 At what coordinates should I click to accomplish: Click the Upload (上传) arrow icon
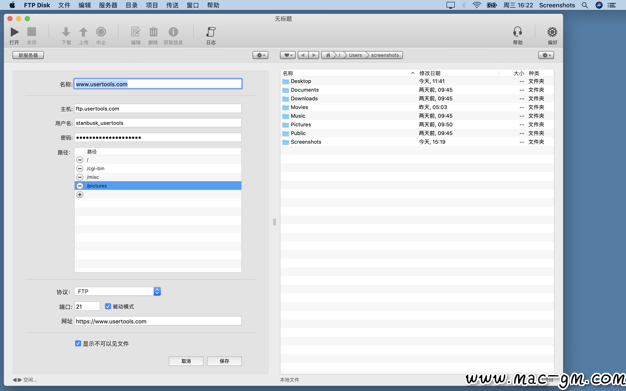coord(83,32)
